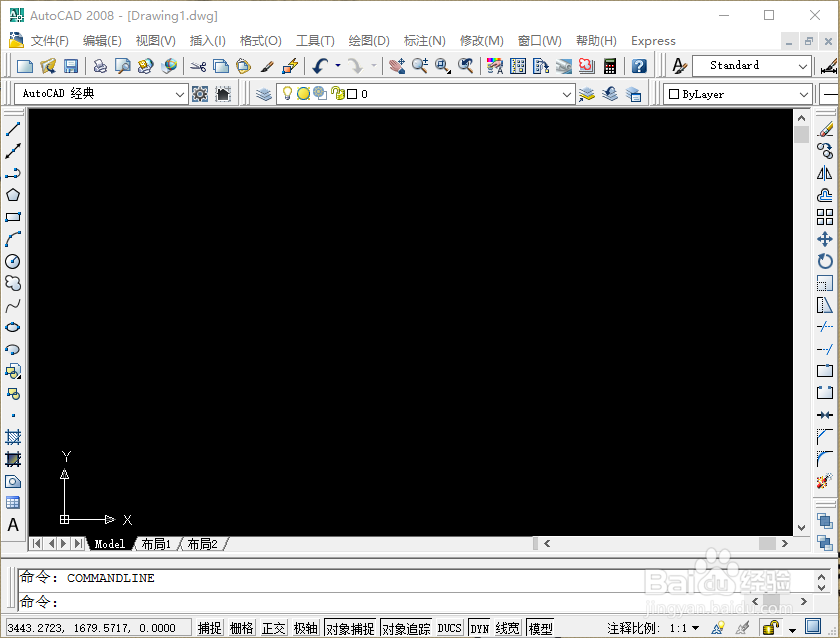Click the coordinates readout in status bar
The width and height of the screenshot is (840, 638).
tap(98, 628)
